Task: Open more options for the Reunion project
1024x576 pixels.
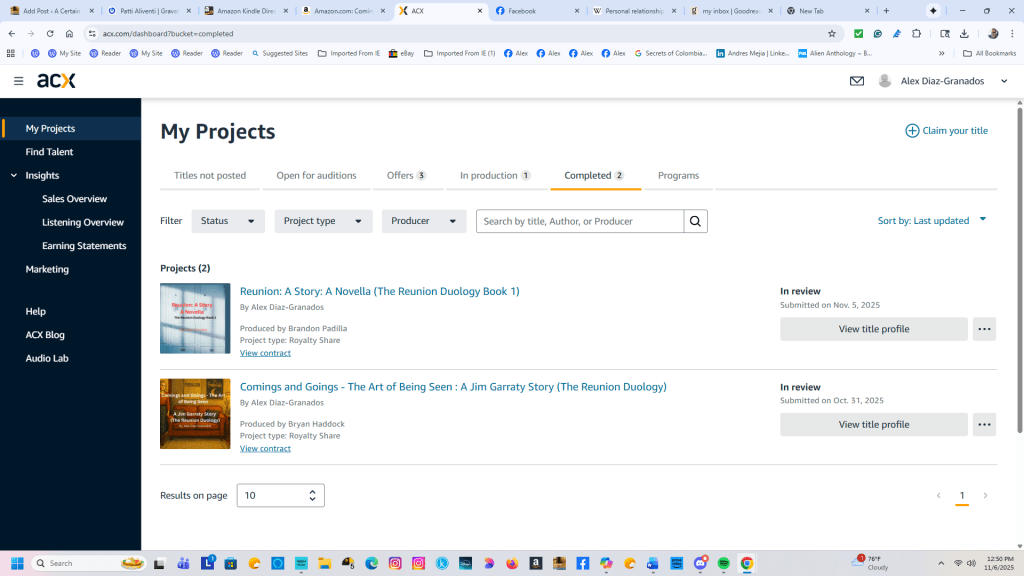Action: point(984,328)
